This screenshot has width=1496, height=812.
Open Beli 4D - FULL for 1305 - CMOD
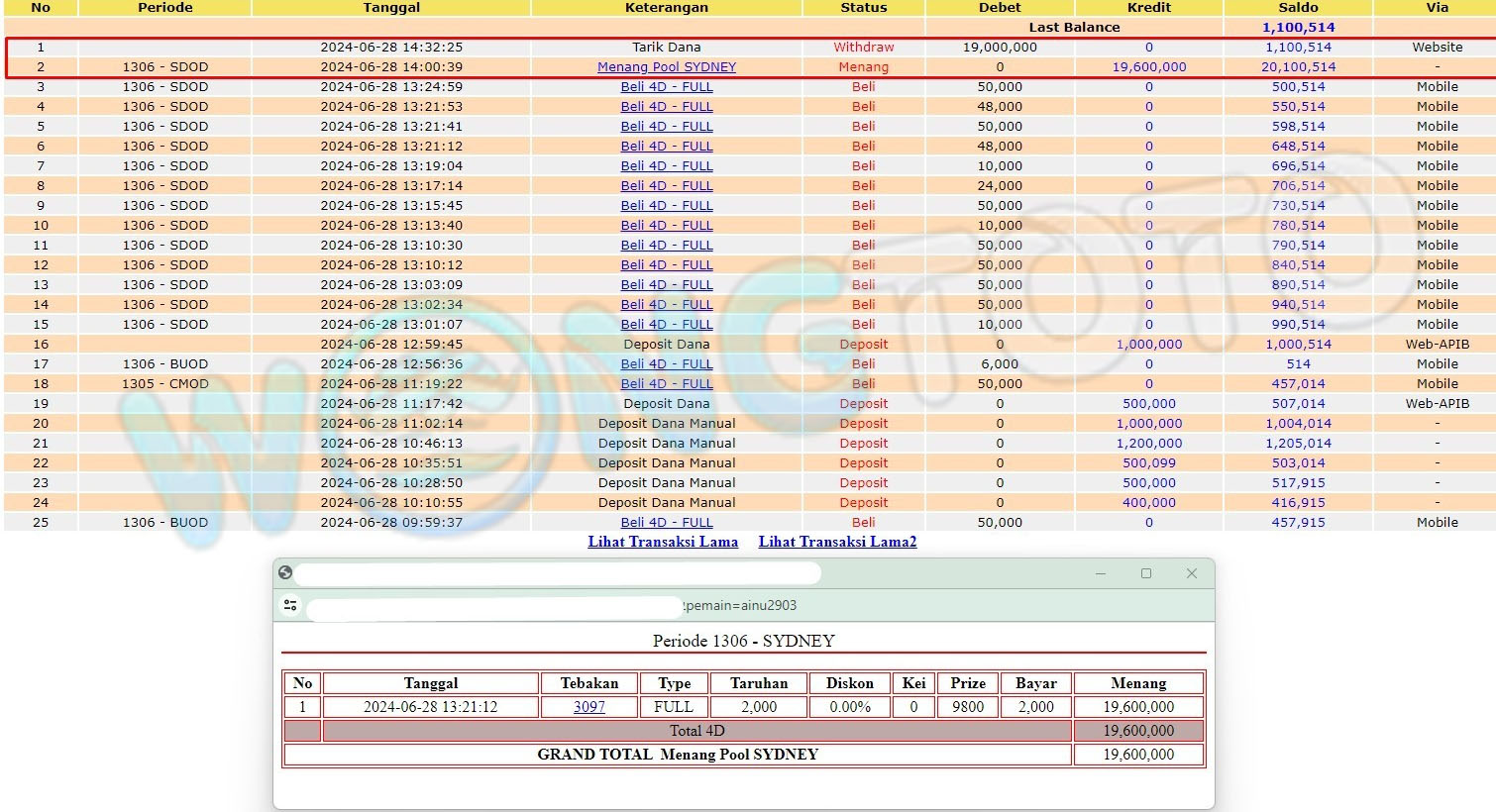(666, 384)
